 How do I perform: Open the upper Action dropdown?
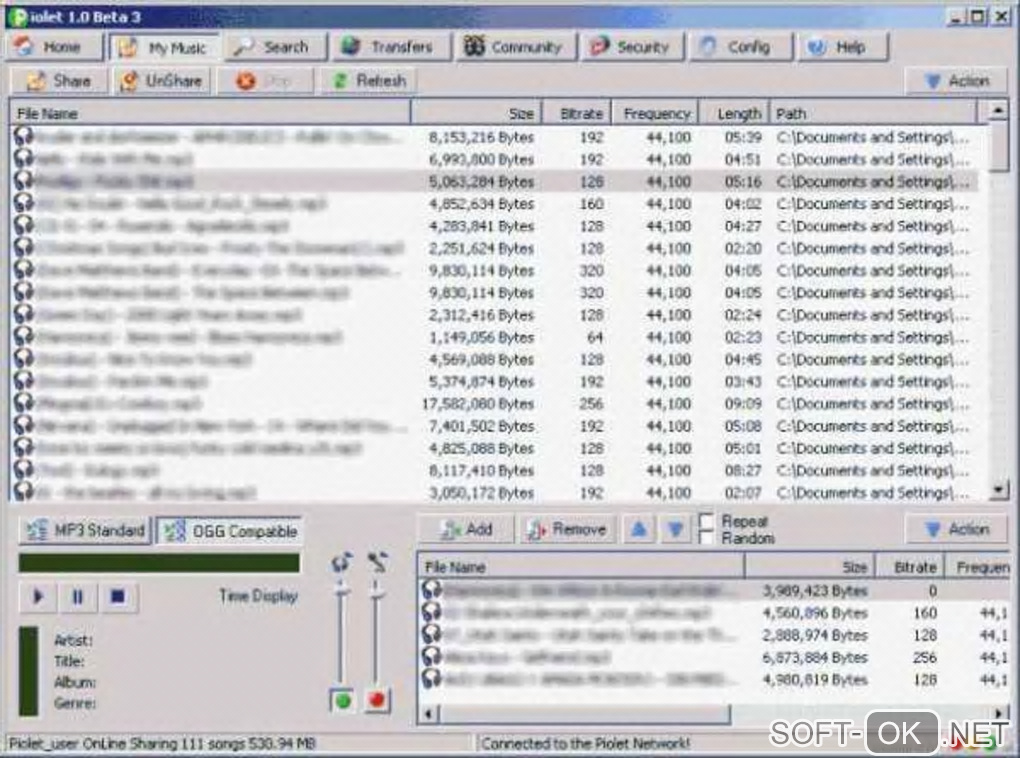click(957, 81)
